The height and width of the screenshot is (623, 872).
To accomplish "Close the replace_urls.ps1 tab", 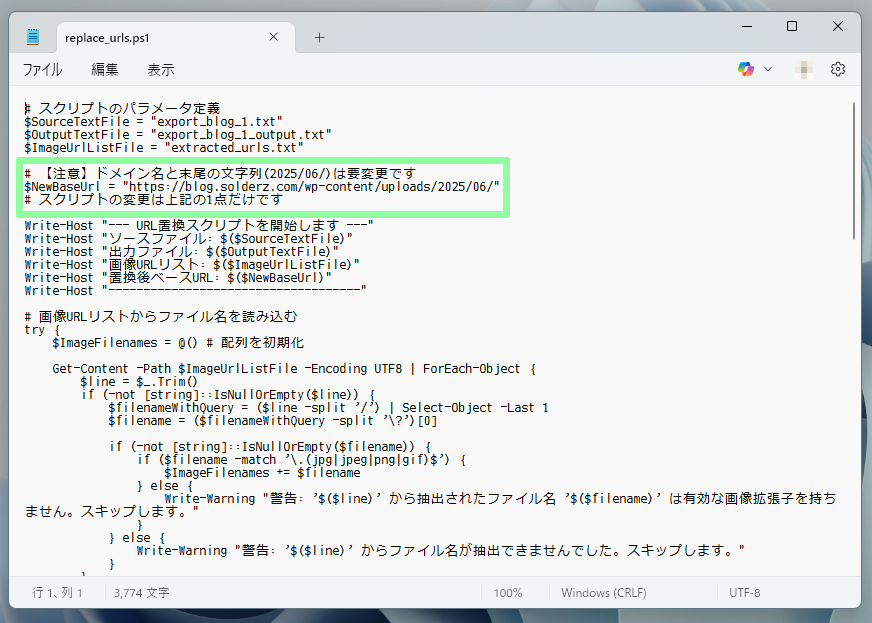I will pos(273,37).
